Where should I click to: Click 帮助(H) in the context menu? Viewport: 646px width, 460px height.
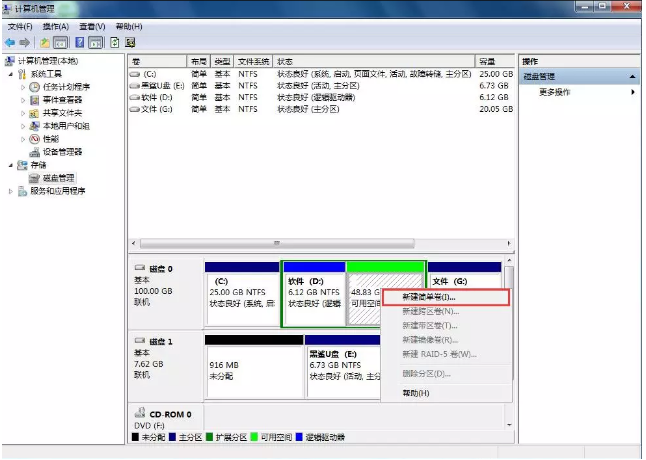[415, 393]
